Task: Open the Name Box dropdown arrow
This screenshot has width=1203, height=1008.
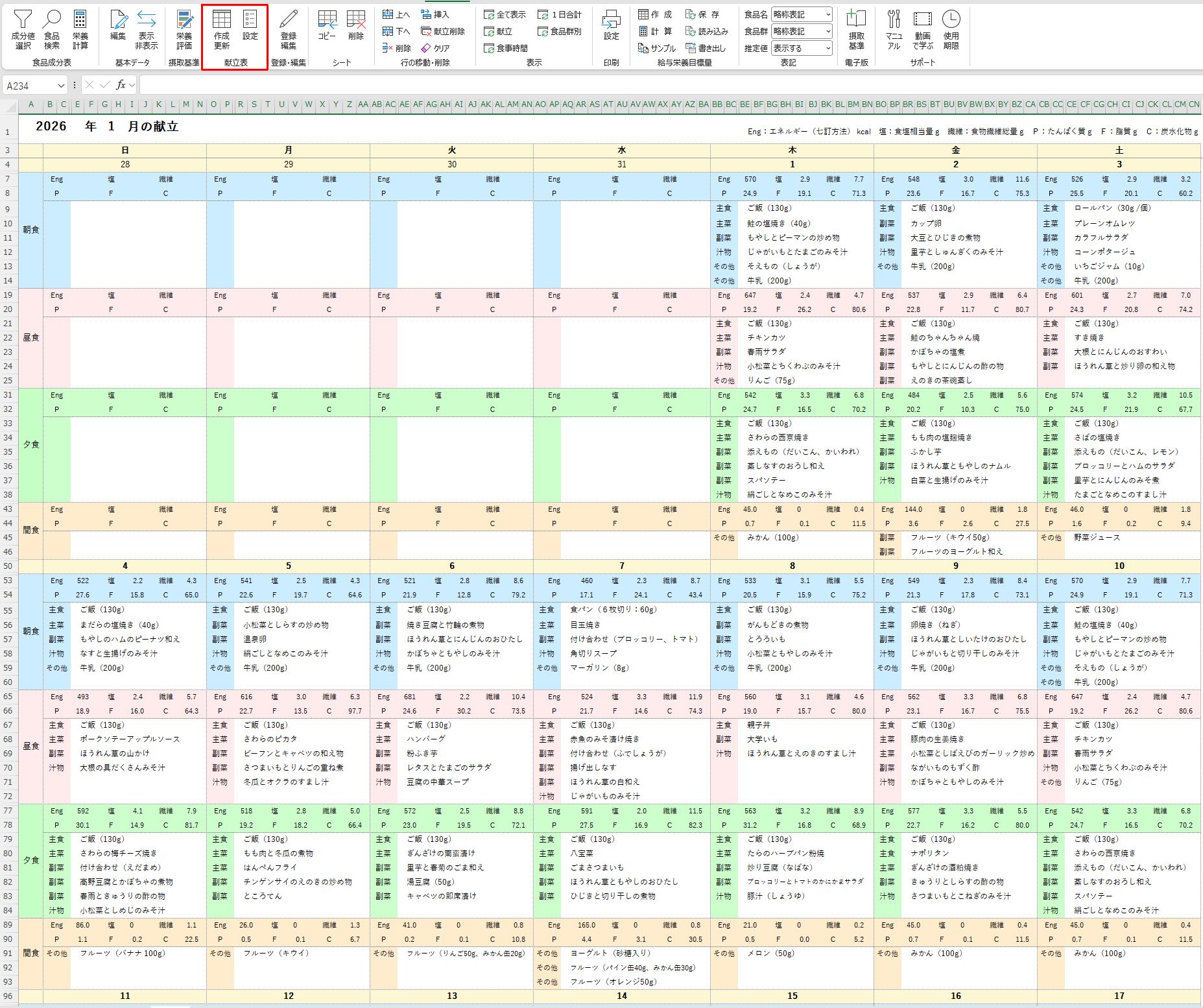Action: coord(62,86)
